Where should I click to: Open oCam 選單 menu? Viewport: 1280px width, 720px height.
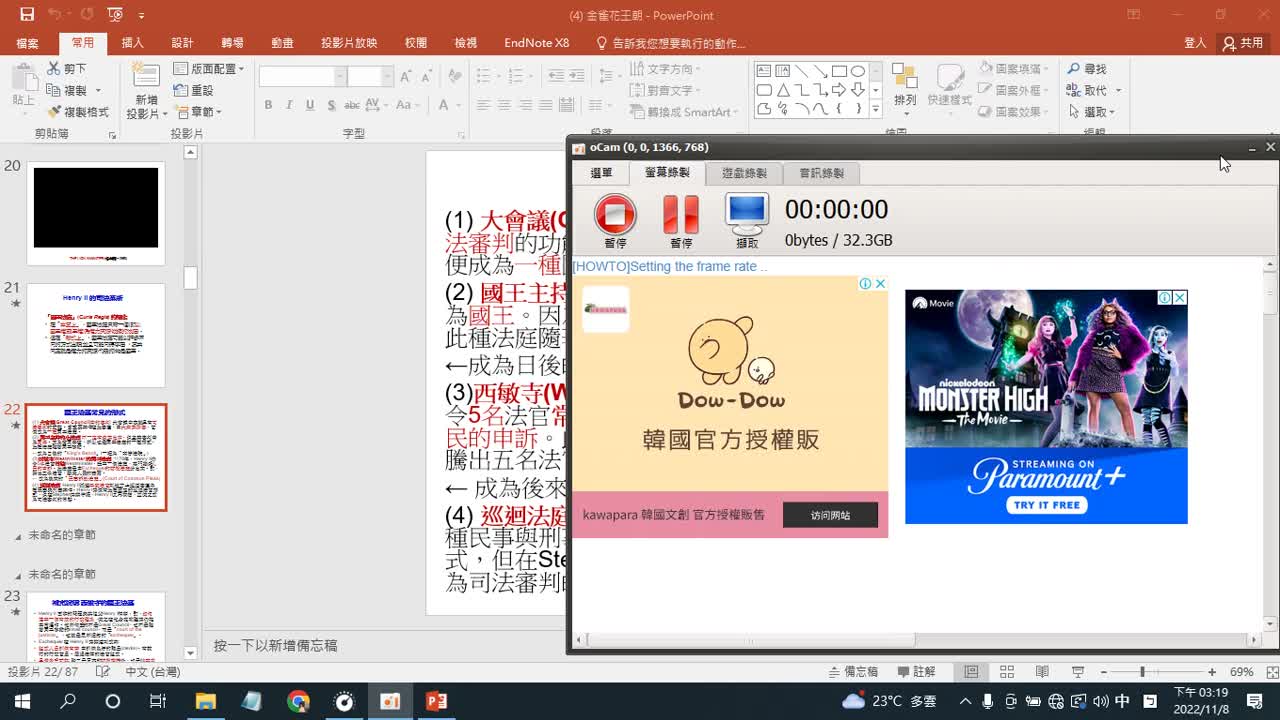click(601, 173)
